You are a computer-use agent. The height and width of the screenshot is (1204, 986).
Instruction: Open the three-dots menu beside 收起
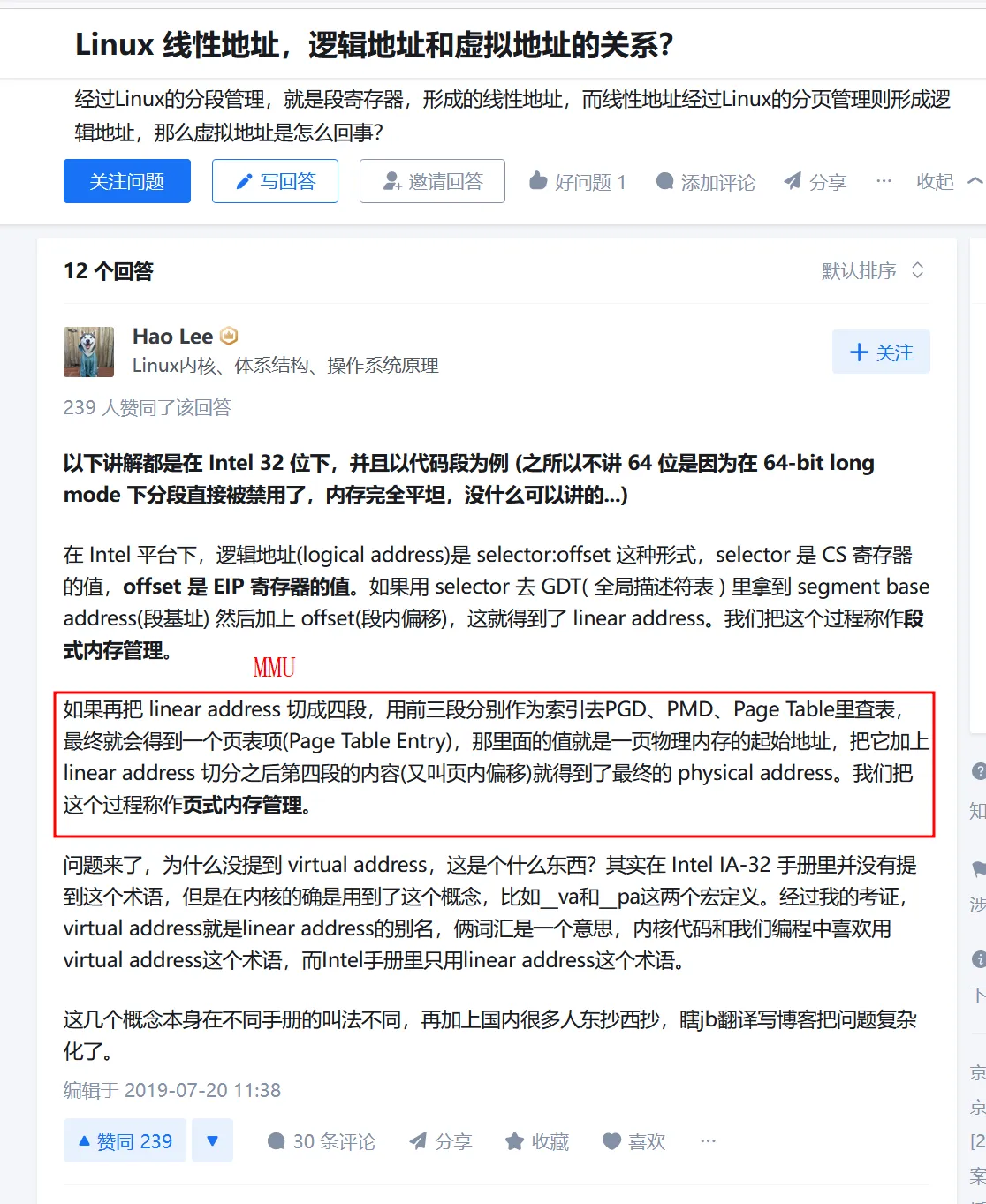point(884,181)
